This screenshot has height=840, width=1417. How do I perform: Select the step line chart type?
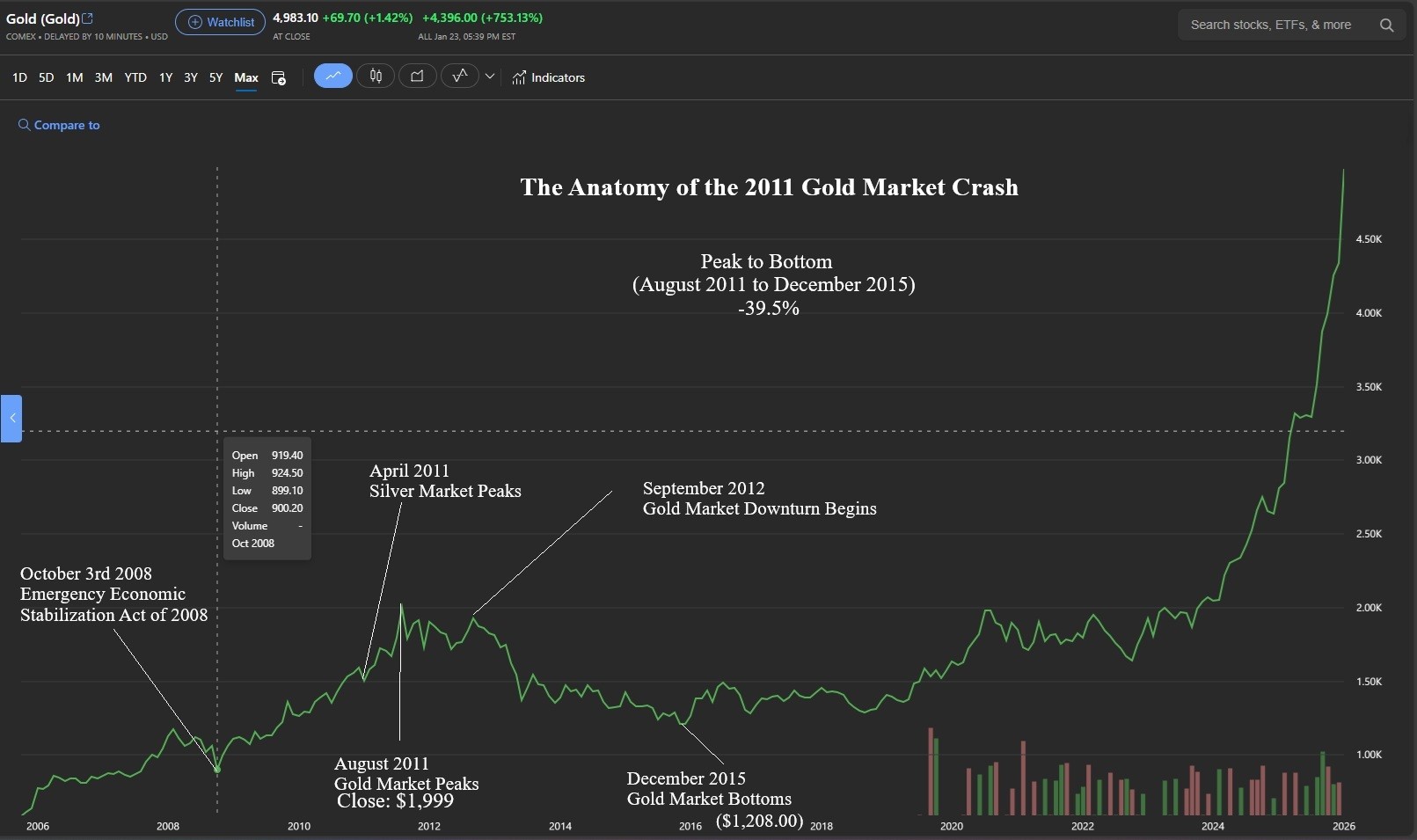click(459, 77)
